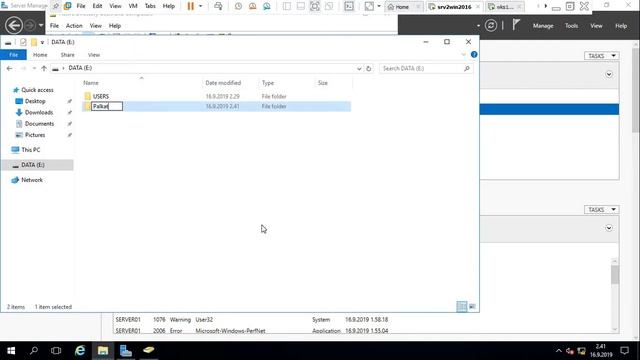The image size is (640, 360).
Task: Open VMware Tabs menu
Action: [x=150, y=6]
